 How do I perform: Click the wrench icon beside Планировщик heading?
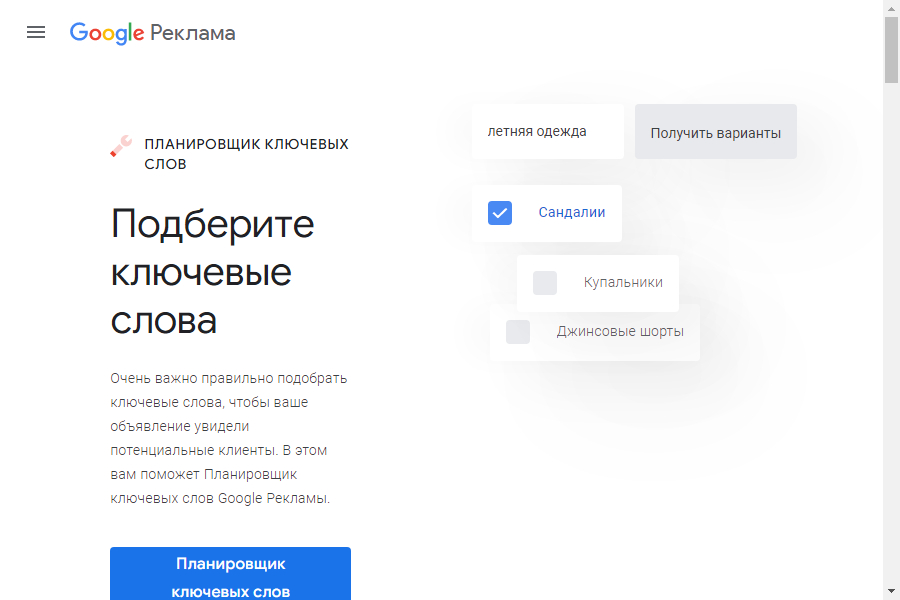pos(121,147)
